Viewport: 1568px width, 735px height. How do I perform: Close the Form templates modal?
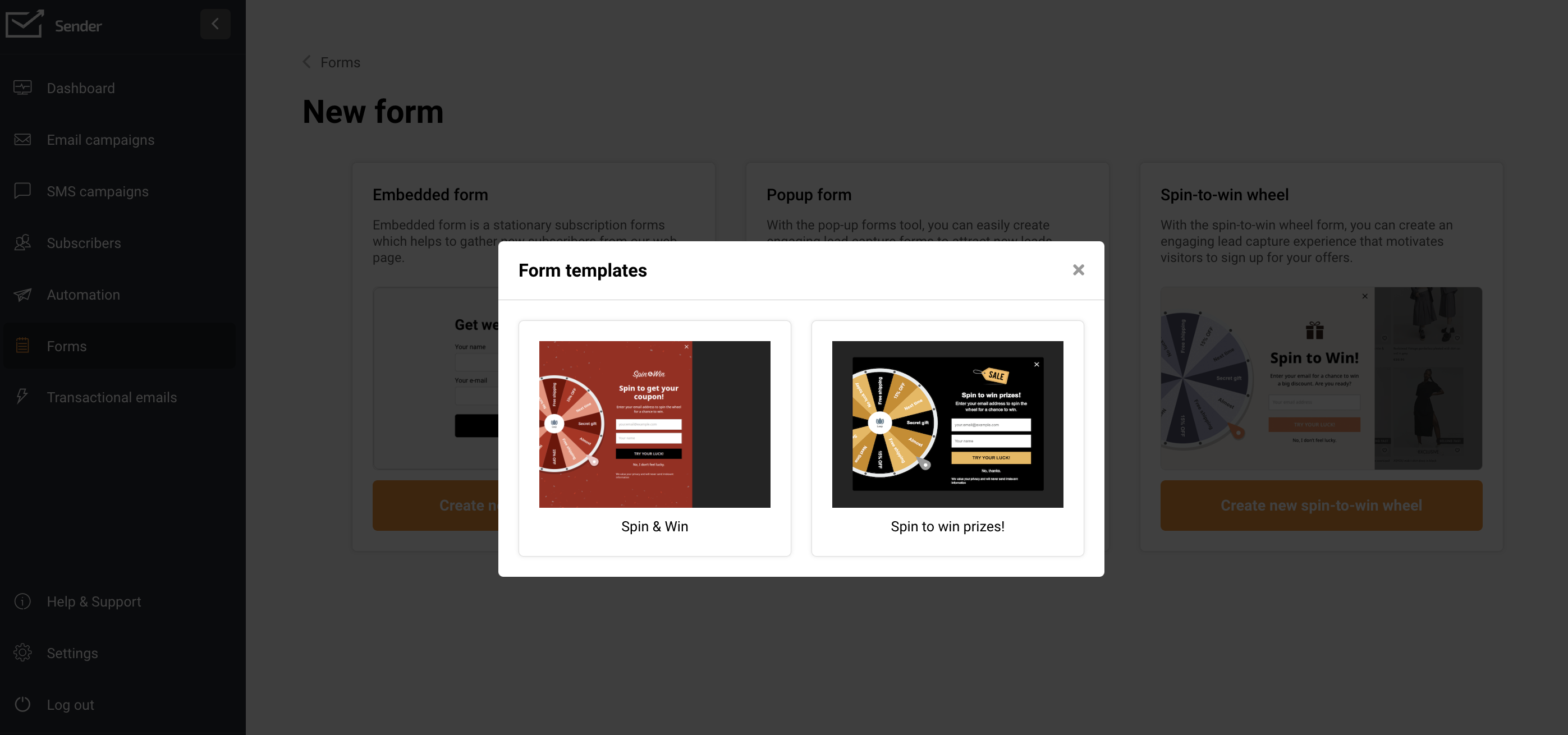1078,270
